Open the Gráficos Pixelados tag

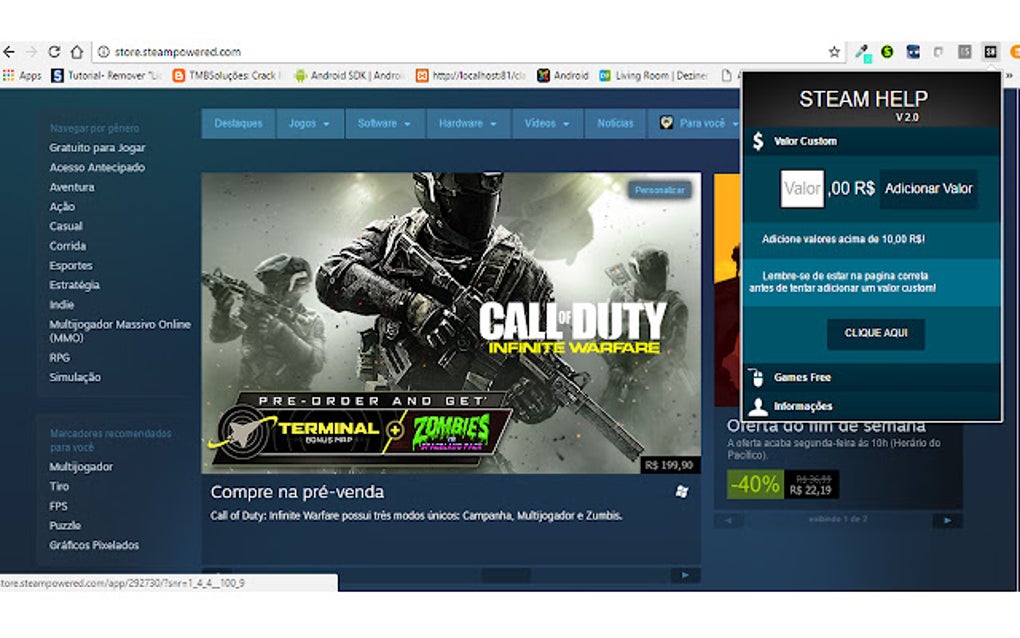(94, 545)
